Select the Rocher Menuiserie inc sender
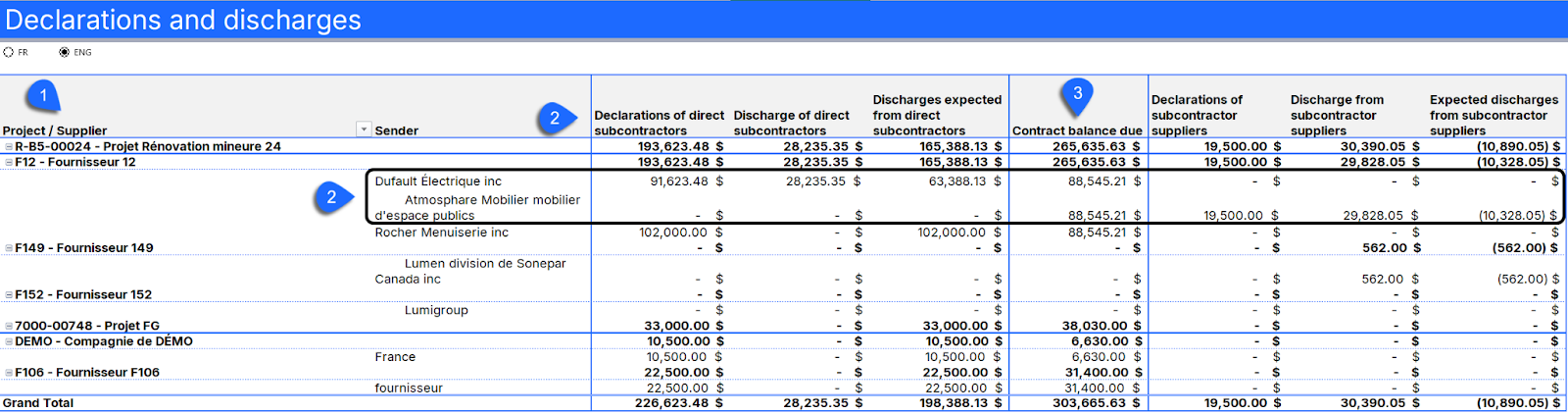The height and width of the screenshot is (414, 1568). [441, 233]
